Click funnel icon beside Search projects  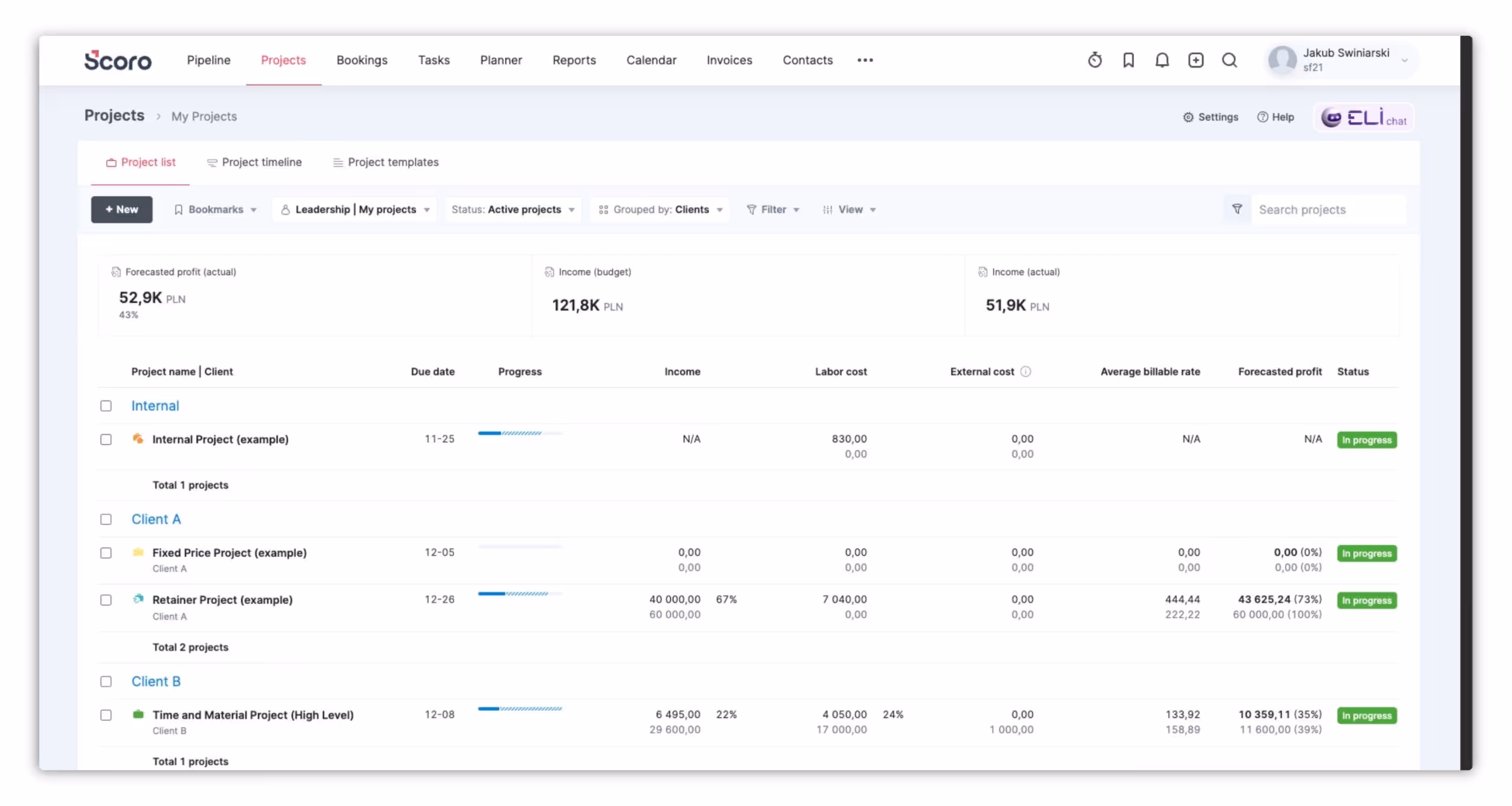tap(1237, 209)
